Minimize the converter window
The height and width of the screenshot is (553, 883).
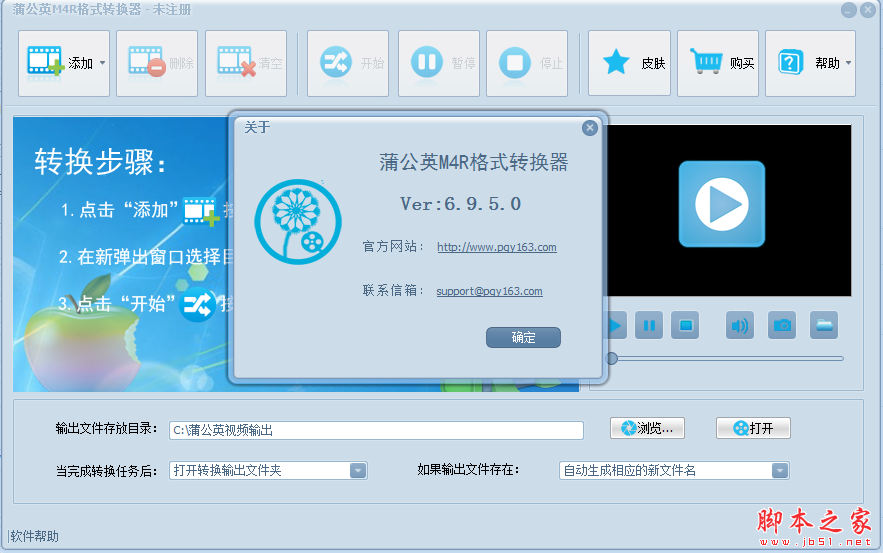click(x=849, y=10)
